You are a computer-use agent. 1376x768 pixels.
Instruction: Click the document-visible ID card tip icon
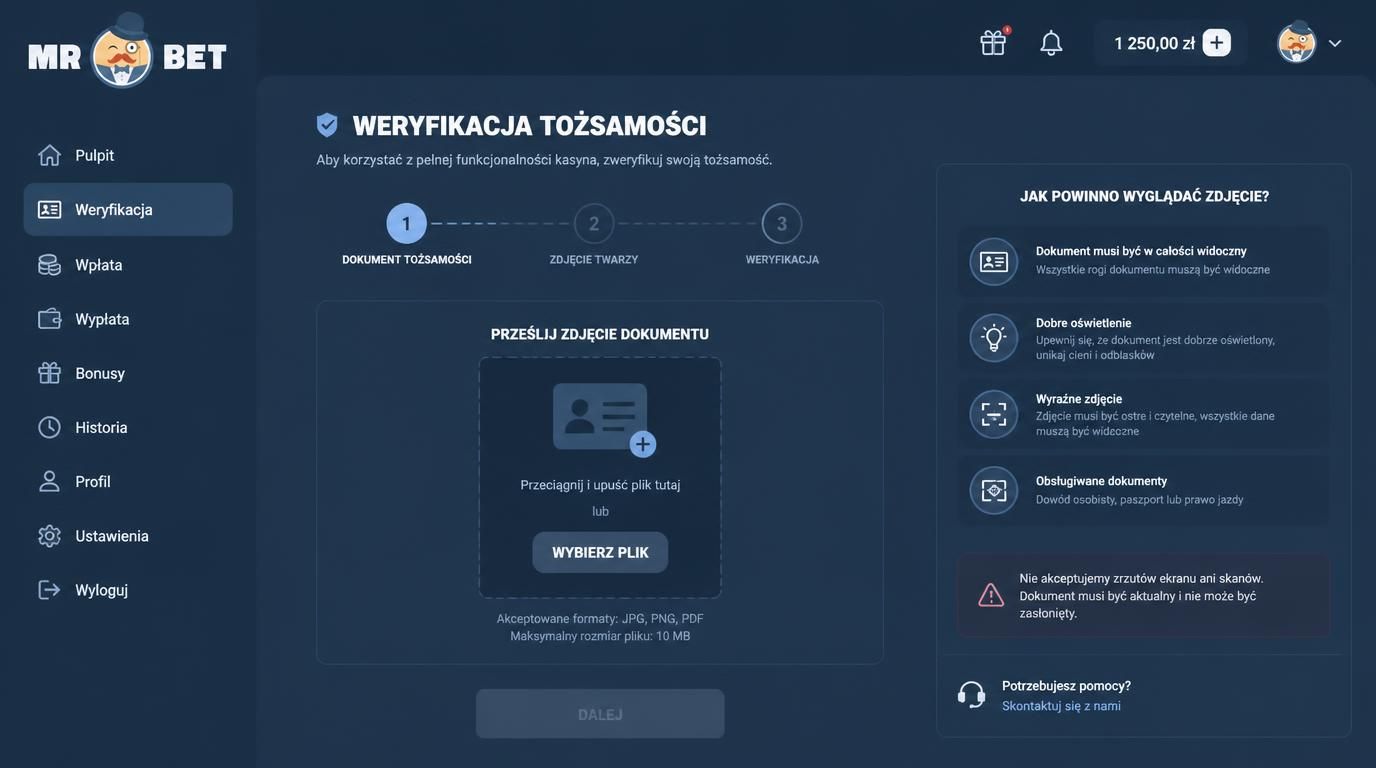[x=994, y=262]
